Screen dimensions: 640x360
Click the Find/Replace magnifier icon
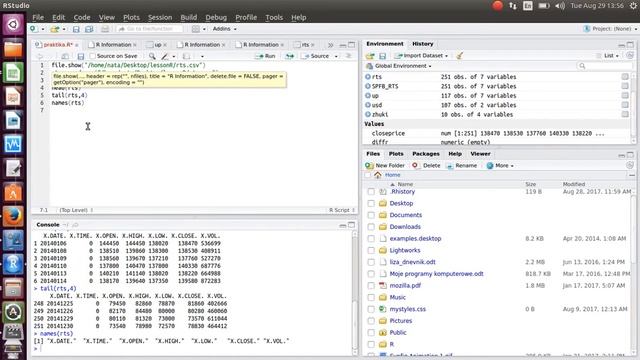click(x=152, y=56)
